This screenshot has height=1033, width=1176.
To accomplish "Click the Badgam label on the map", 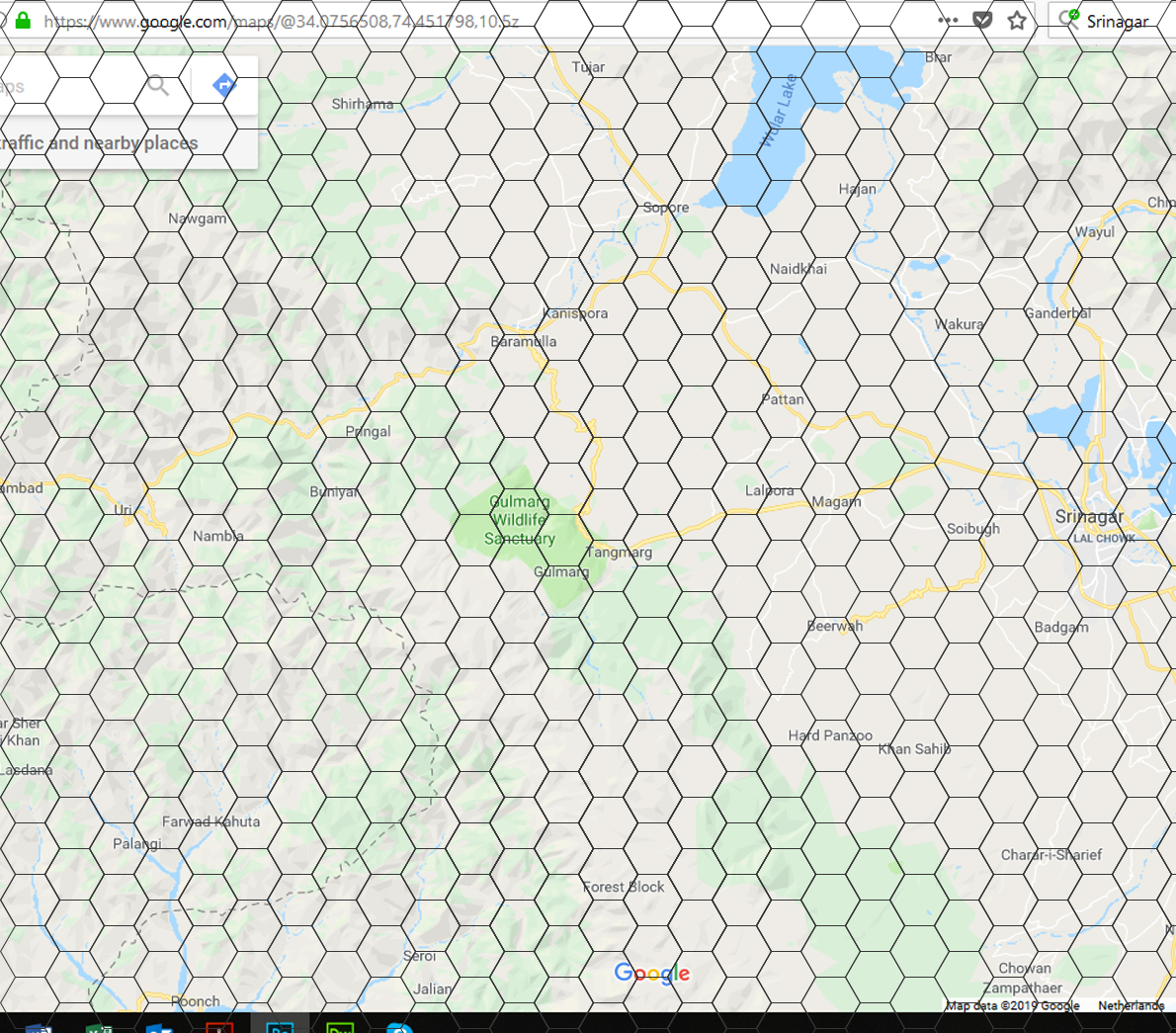I will click(1061, 627).
